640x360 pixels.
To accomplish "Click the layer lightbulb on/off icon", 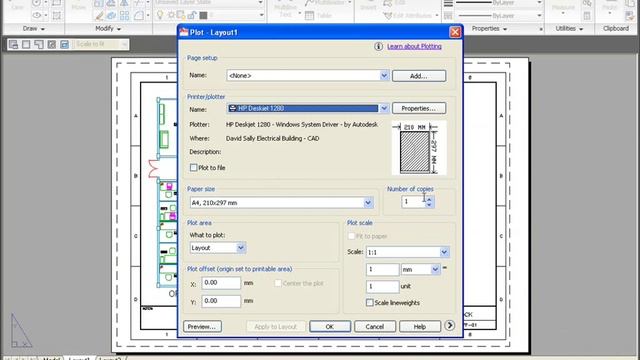I will click(x=160, y=16).
